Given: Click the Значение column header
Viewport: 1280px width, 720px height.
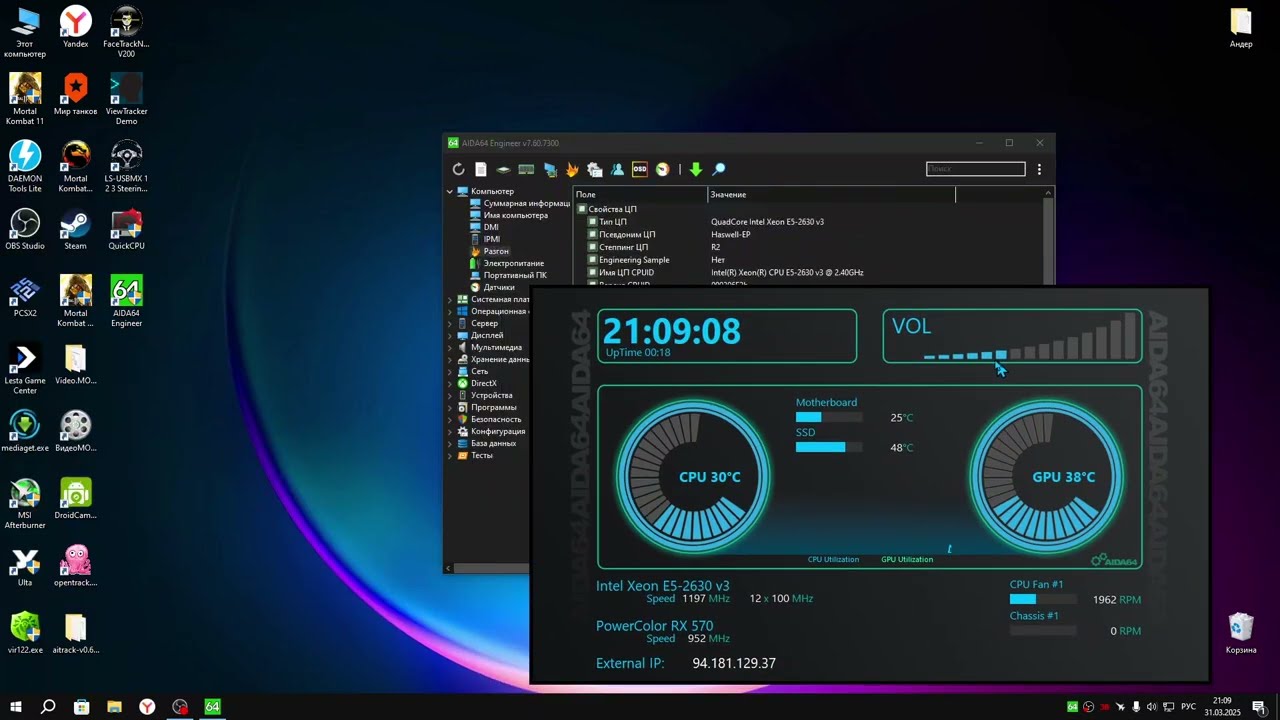Looking at the screenshot, I should [831, 194].
